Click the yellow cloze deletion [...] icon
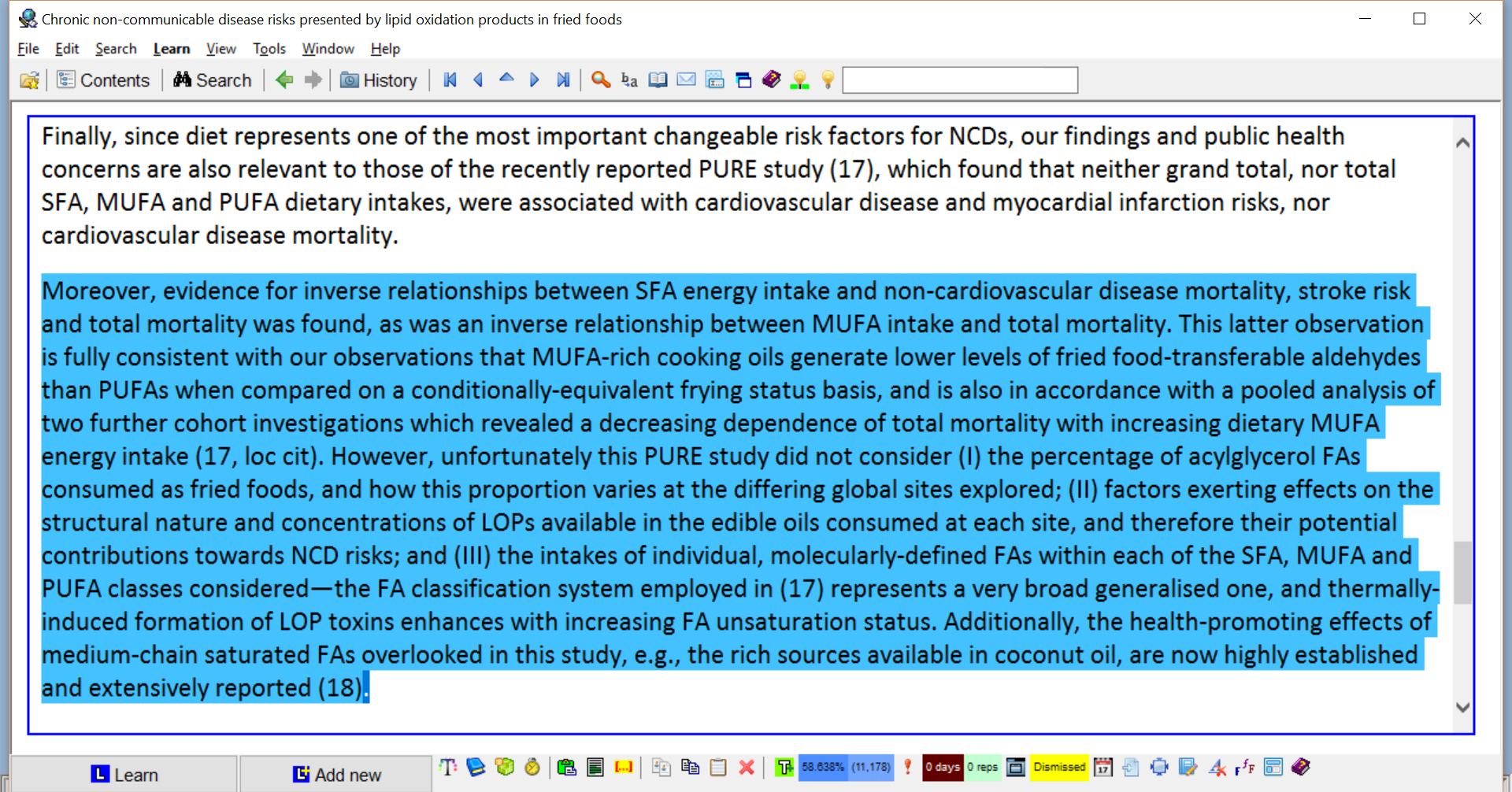 [624, 767]
